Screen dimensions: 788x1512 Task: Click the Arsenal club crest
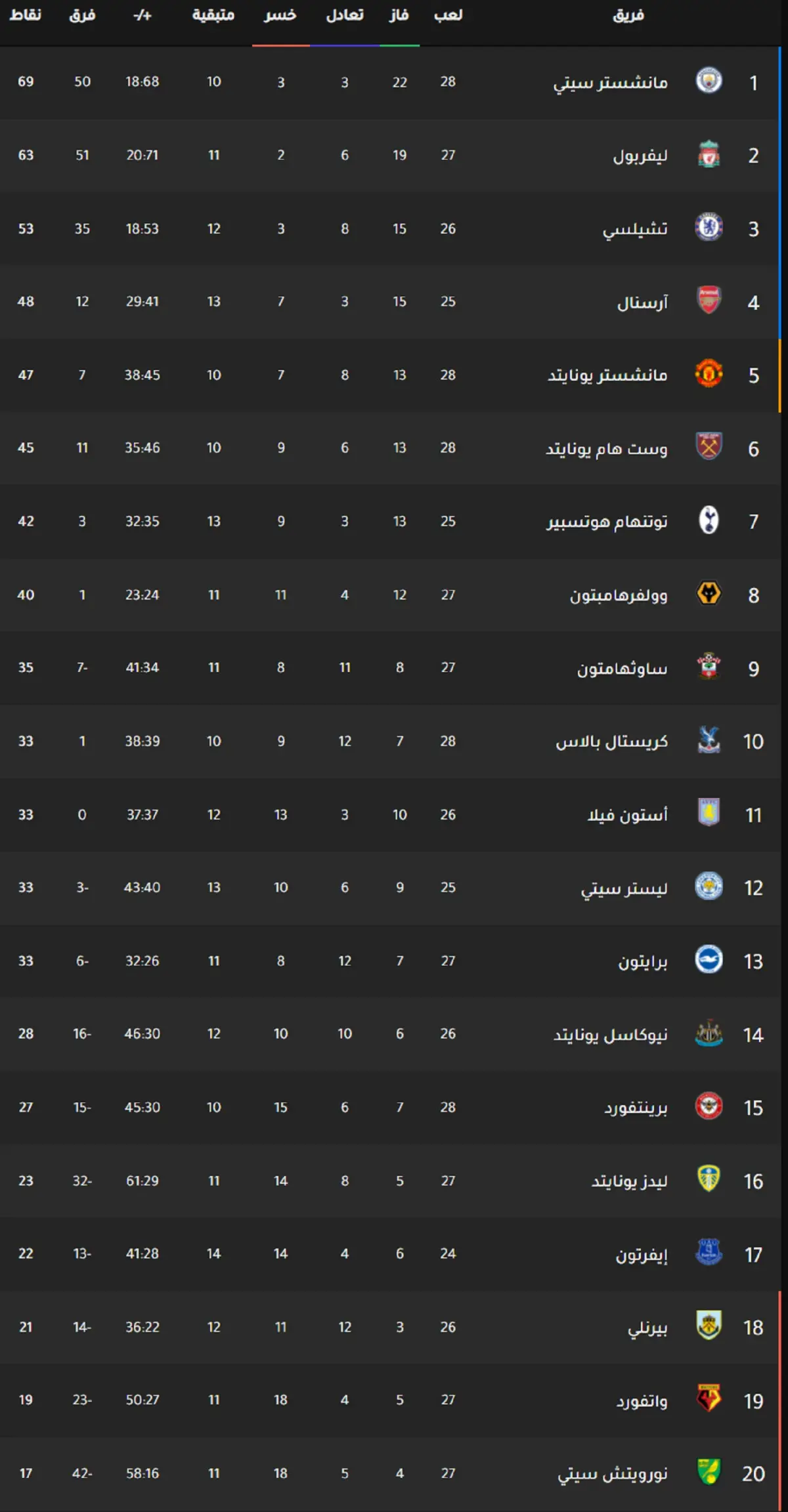click(709, 301)
